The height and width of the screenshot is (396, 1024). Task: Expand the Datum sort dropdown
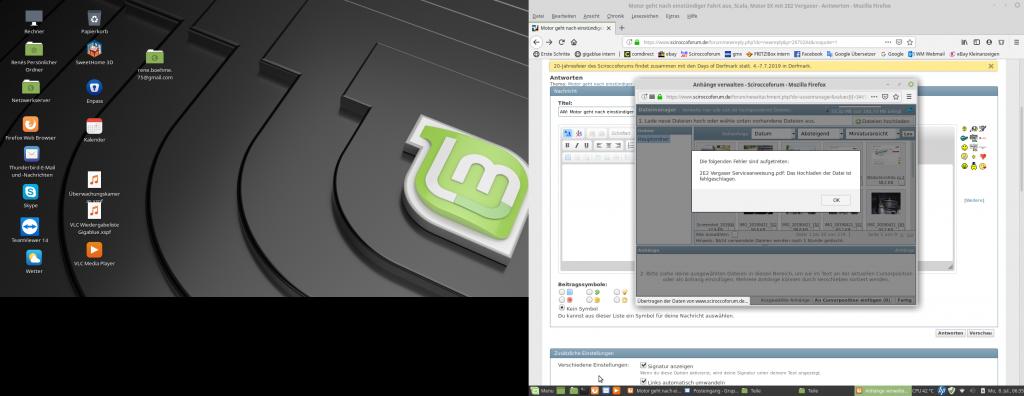773,133
